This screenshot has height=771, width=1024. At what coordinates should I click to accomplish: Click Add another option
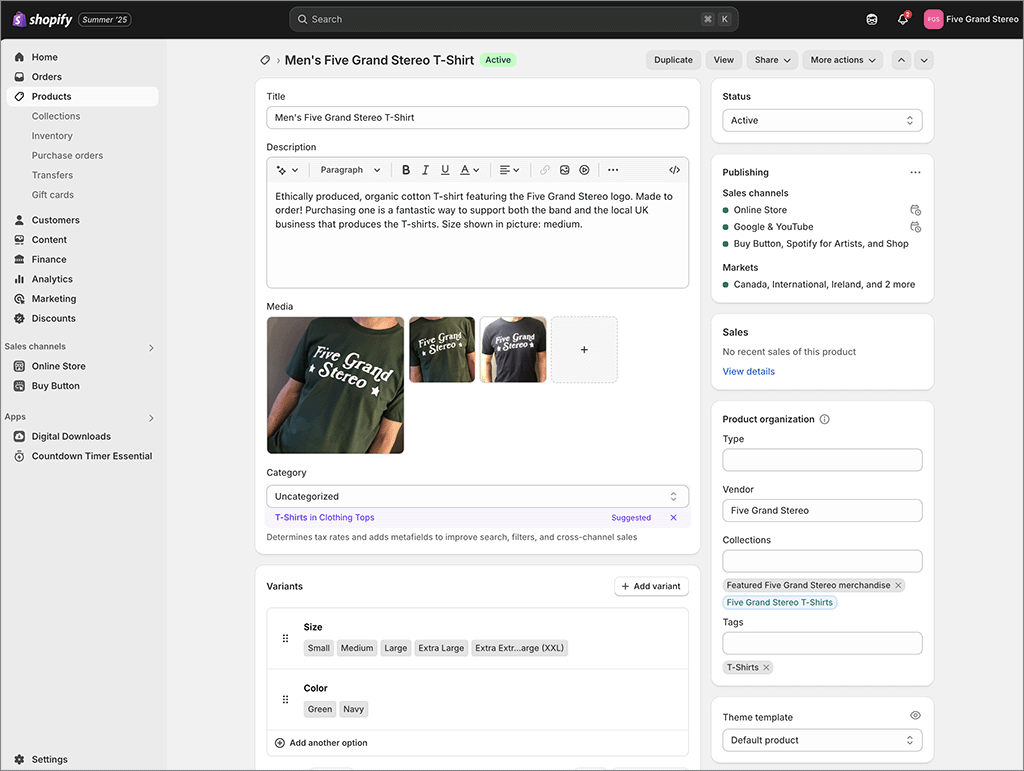321,743
